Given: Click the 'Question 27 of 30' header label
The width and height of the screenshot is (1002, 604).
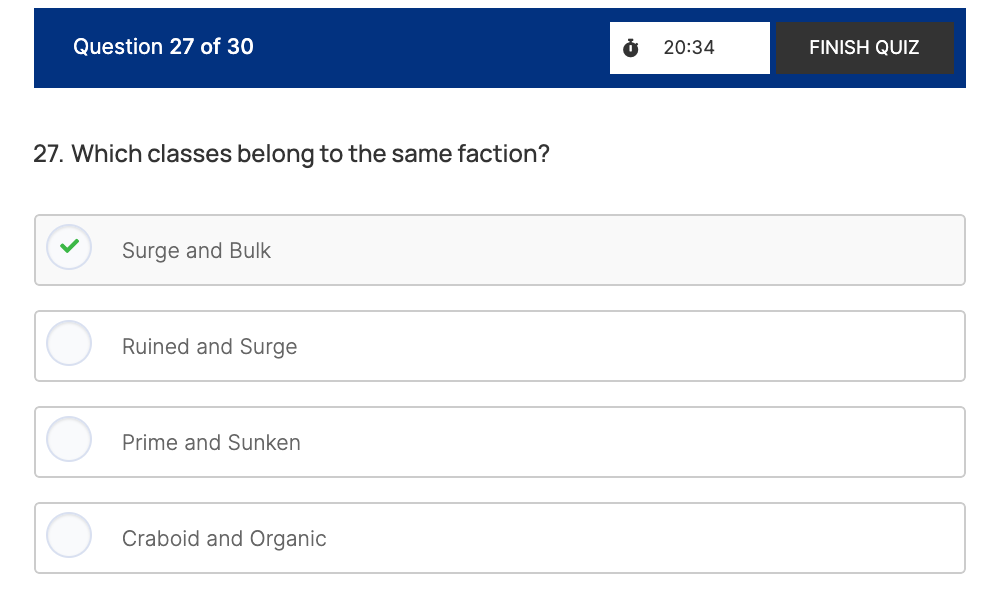Looking at the screenshot, I should 163,47.
